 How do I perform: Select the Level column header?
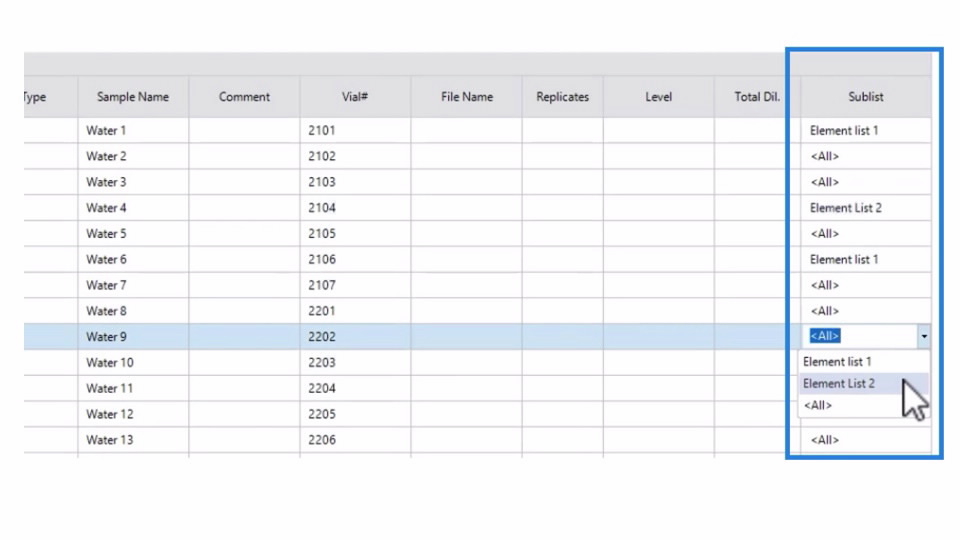click(658, 97)
